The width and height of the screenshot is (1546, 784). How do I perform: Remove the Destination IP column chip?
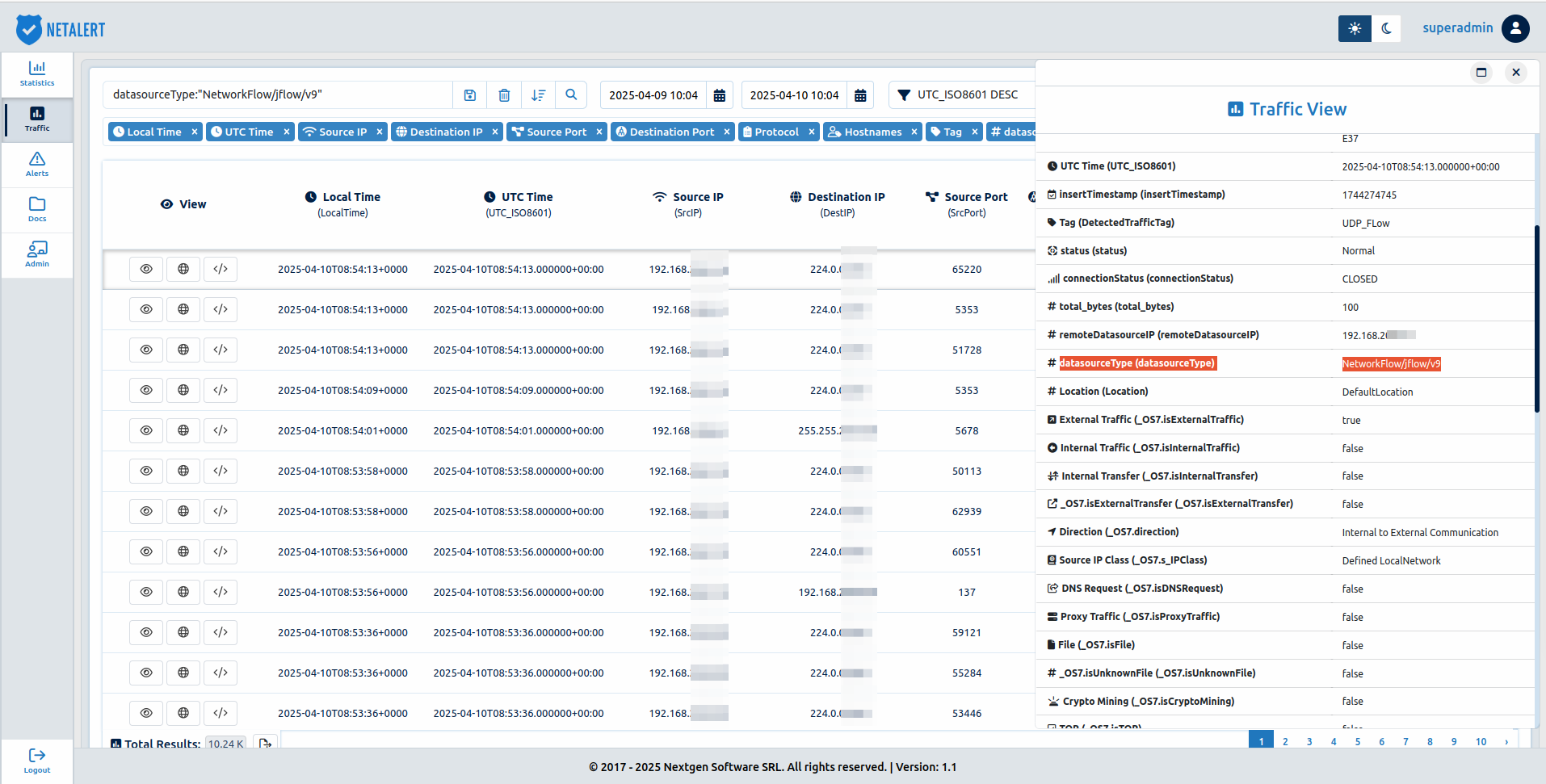(x=494, y=132)
